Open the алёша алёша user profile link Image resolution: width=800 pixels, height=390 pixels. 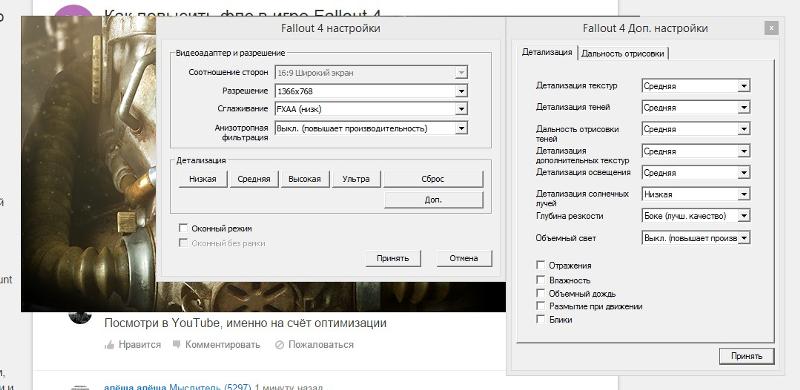point(135,387)
